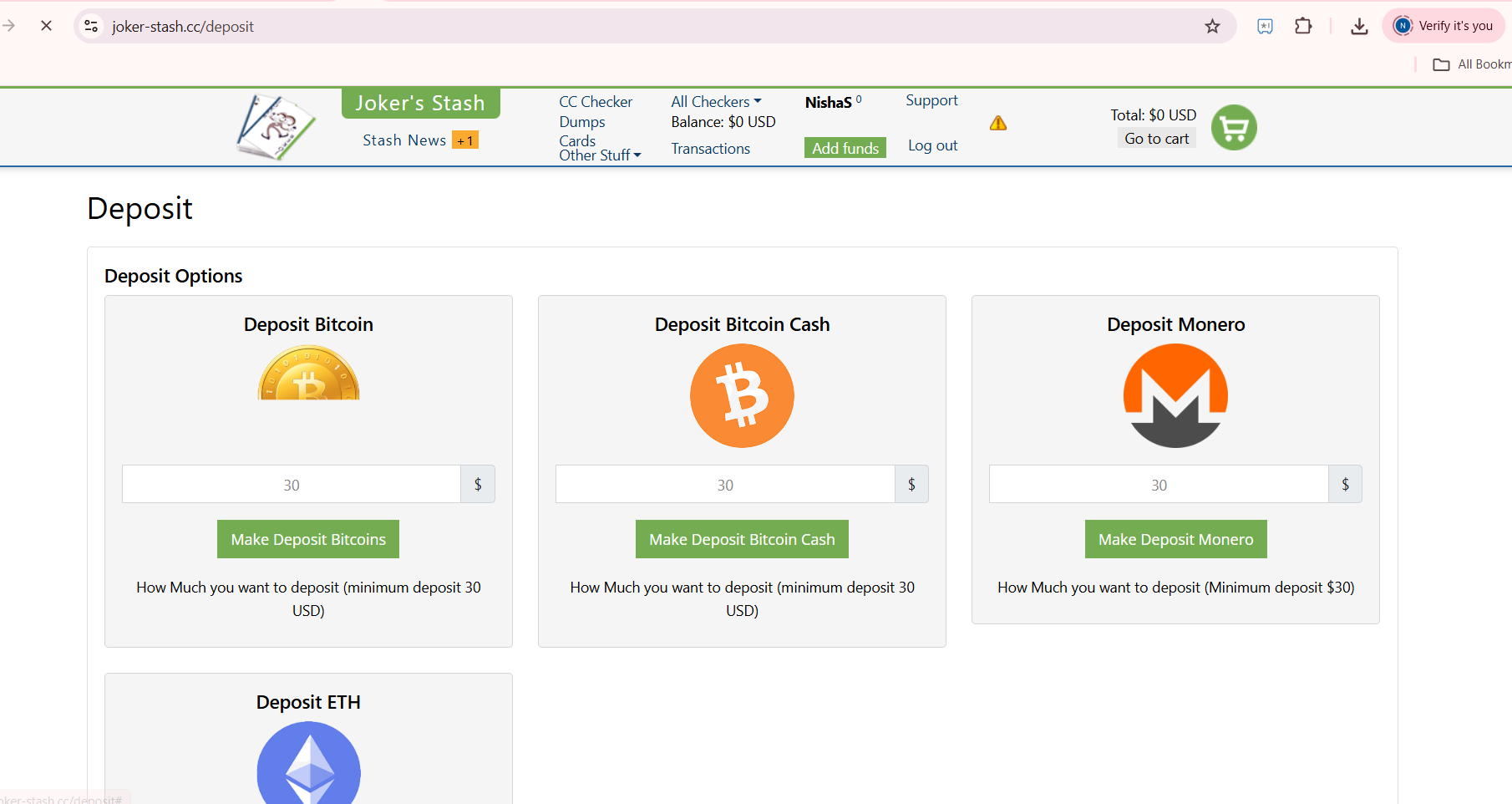Open the browser downloads icon
This screenshot has width=1512, height=804.
(x=1359, y=26)
